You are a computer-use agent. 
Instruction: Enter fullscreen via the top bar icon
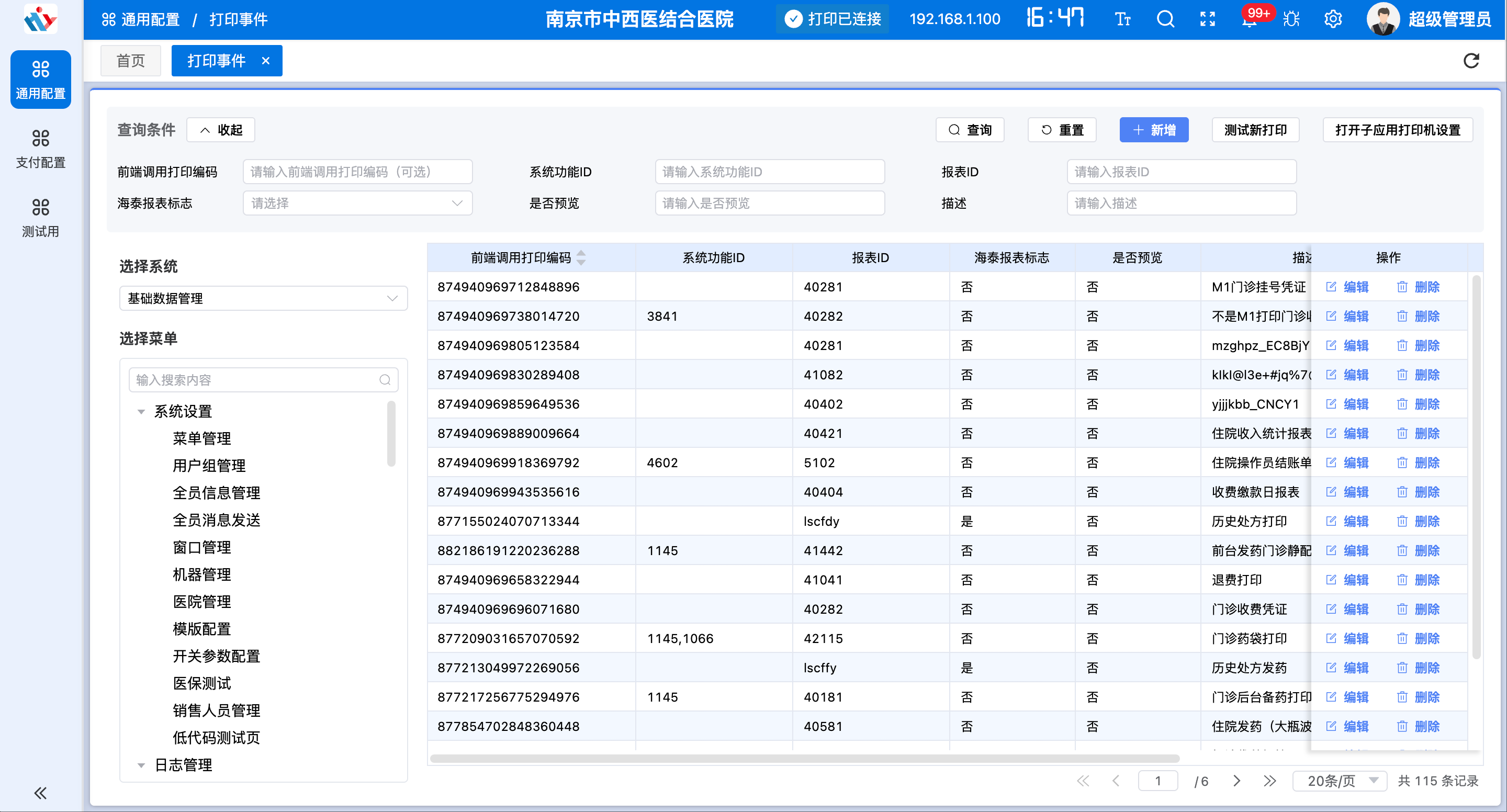pos(1208,19)
